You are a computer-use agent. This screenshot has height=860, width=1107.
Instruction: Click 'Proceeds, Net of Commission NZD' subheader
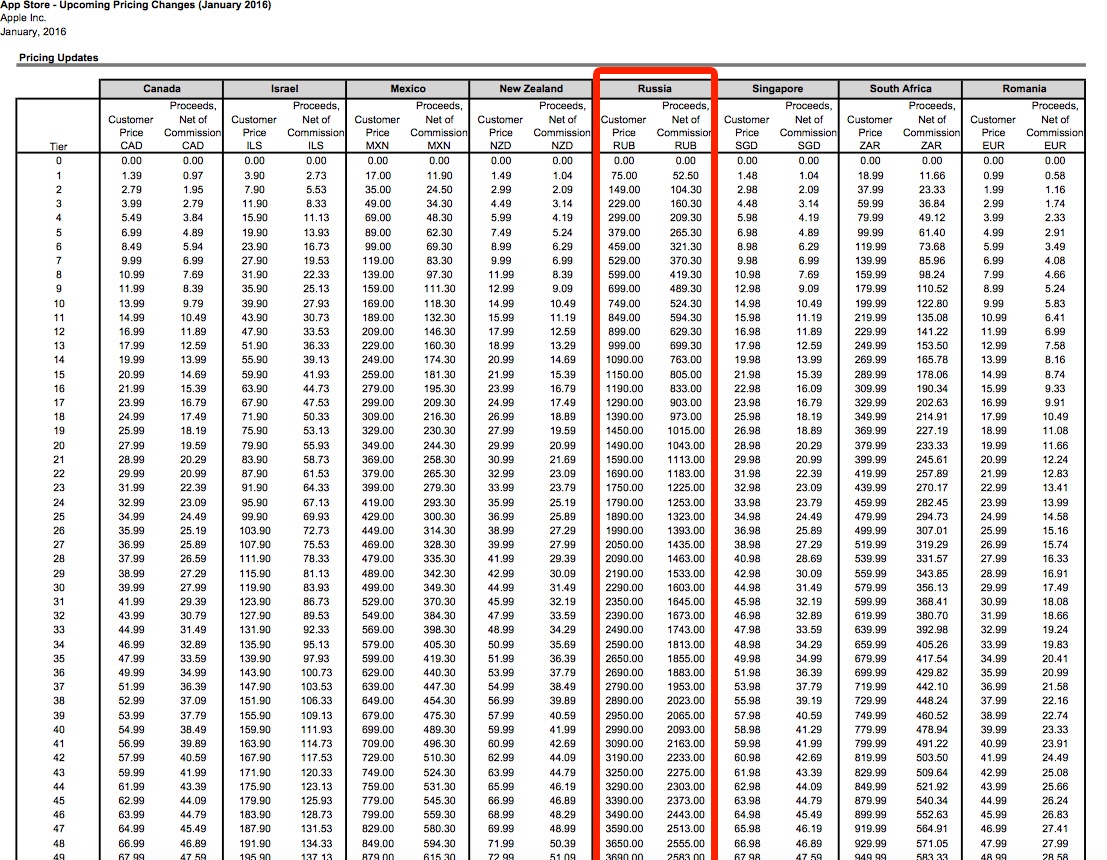(562, 126)
